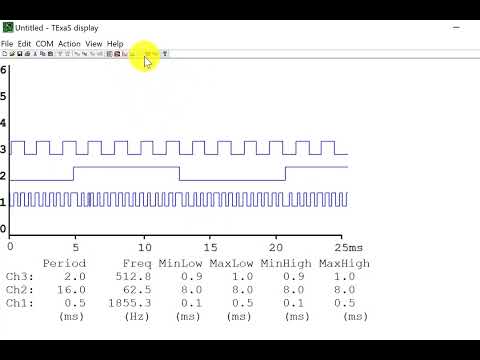Click the TExaS app icon in title bar
The image size is (480, 360).
pyautogui.click(x=8, y=28)
